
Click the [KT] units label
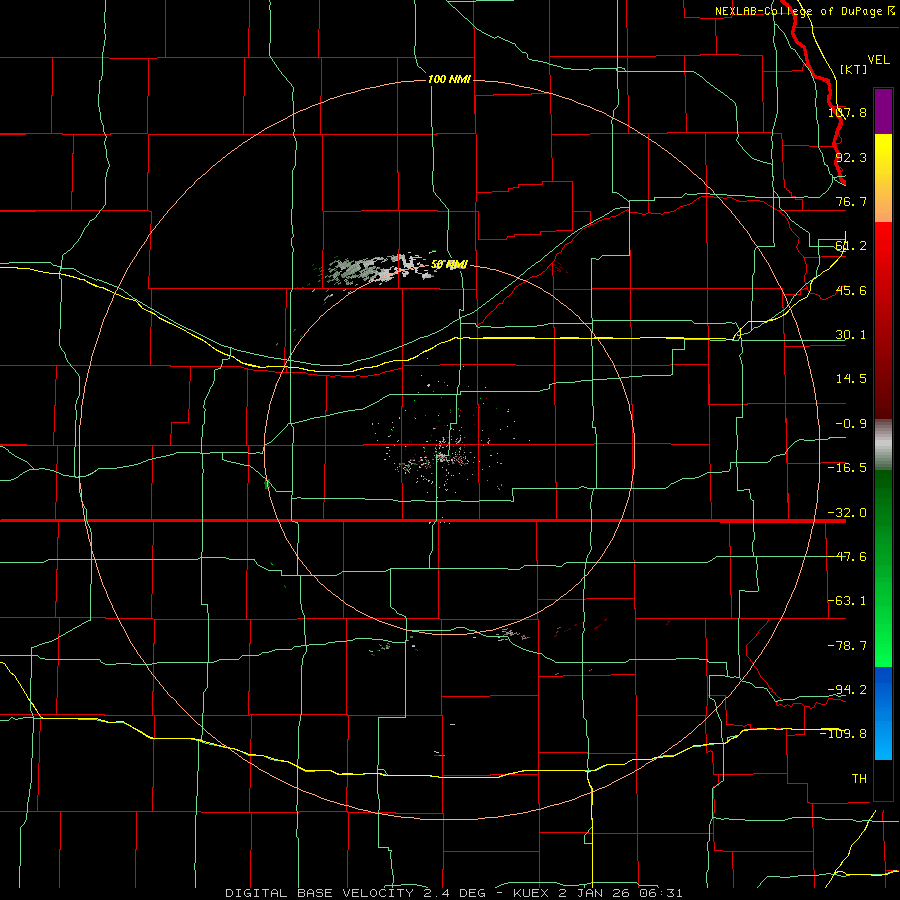[x=854, y=69]
